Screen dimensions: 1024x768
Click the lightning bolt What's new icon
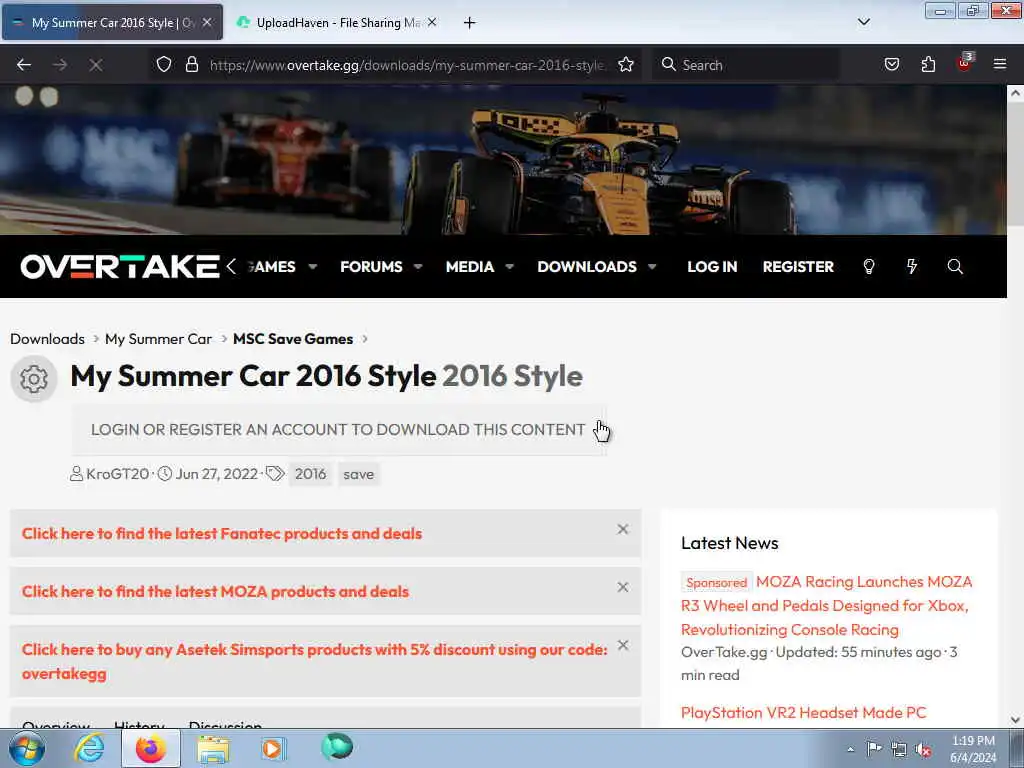912,266
